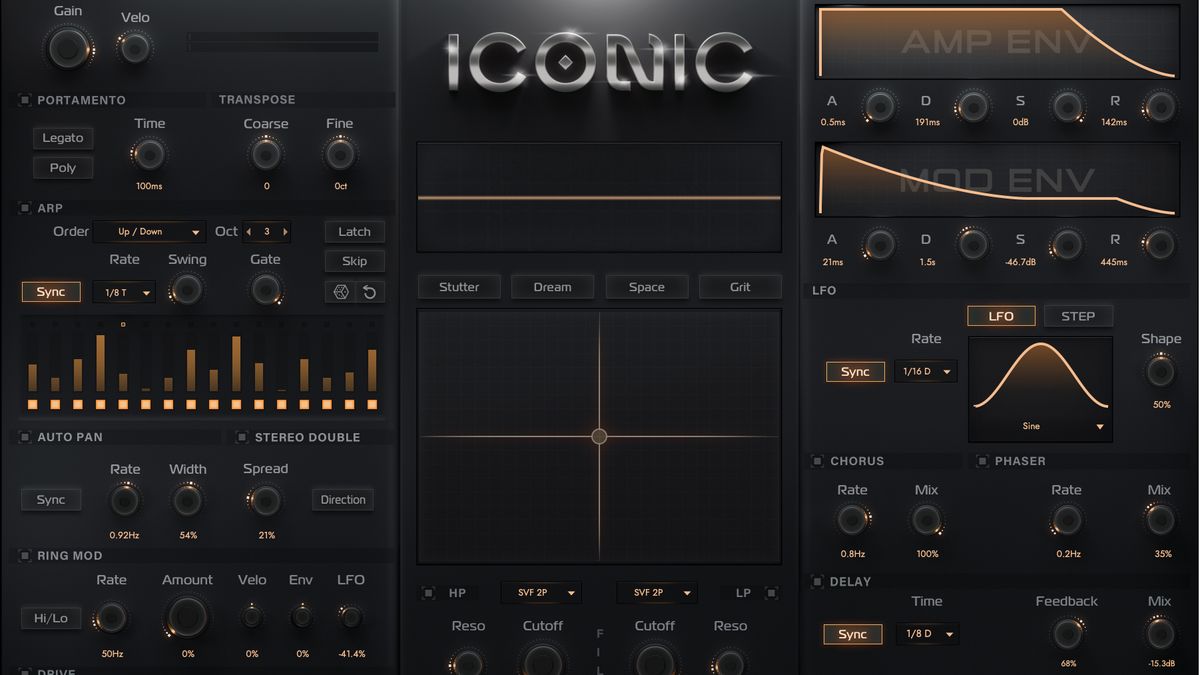Image resolution: width=1200 pixels, height=675 pixels.
Task: Click the ARP Skip button
Action: pyautogui.click(x=355, y=261)
